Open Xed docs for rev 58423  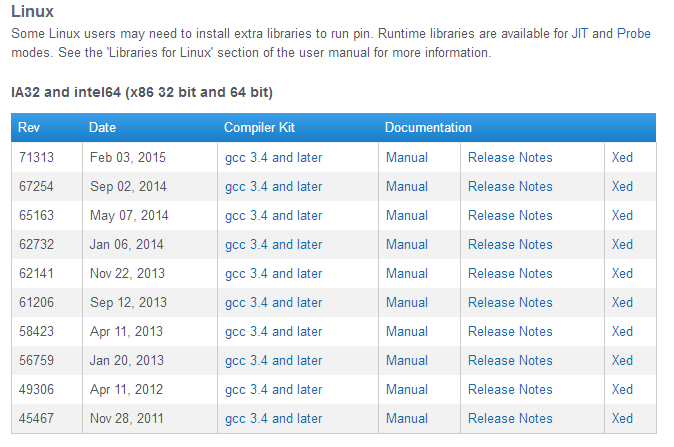click(622, 332)
